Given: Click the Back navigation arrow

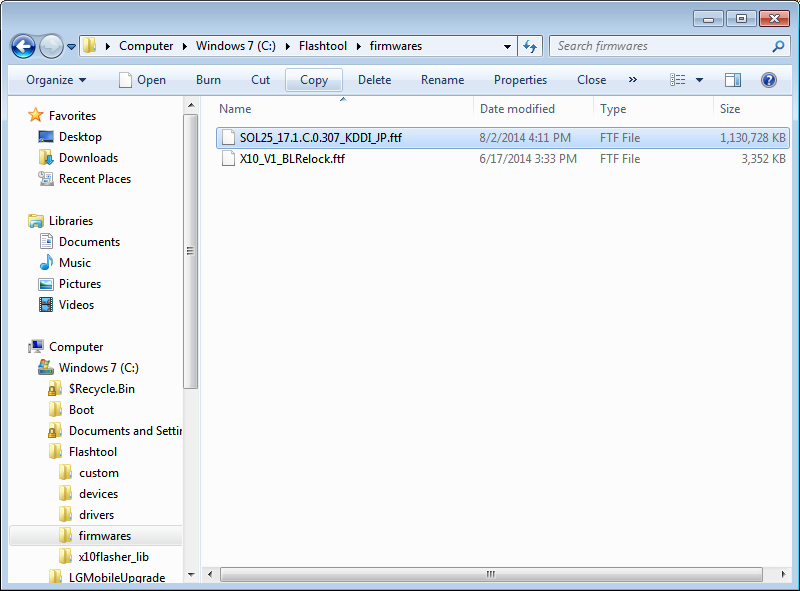Looking at the screenshot, I should (x=23, y=46).
